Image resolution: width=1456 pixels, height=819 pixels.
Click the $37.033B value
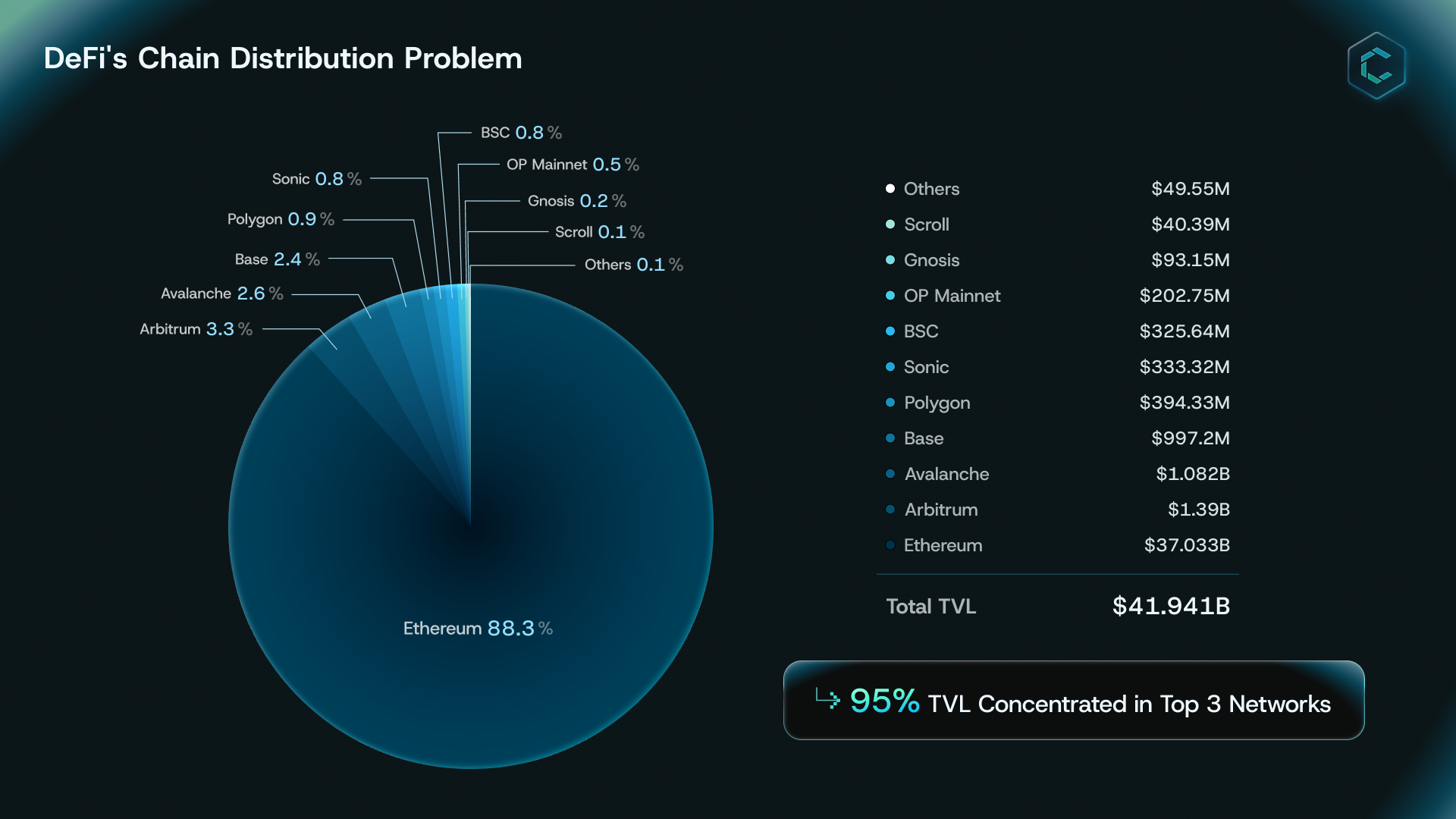coord(1187,544)
